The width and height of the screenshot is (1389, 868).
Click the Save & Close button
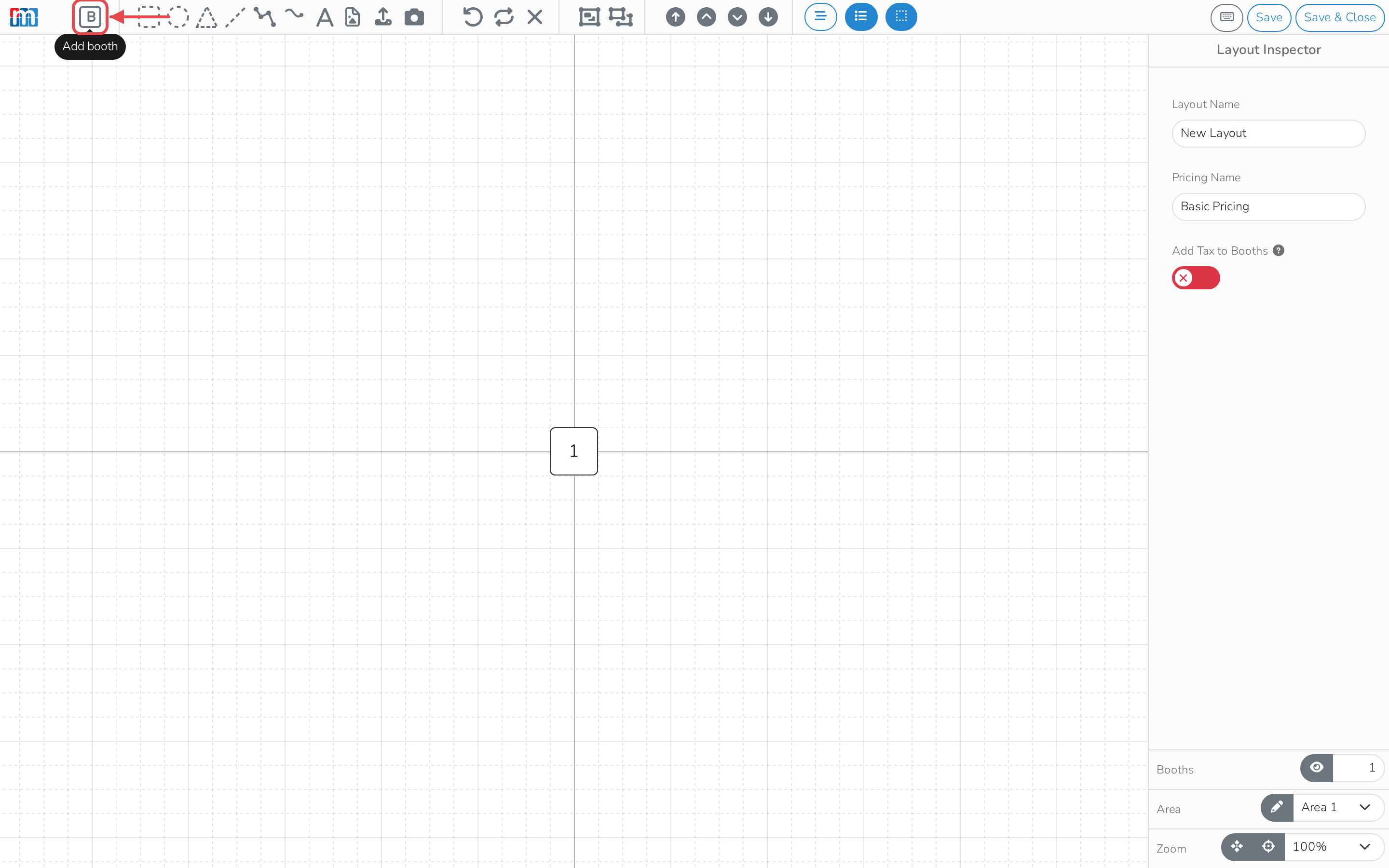pos(1340,17)
